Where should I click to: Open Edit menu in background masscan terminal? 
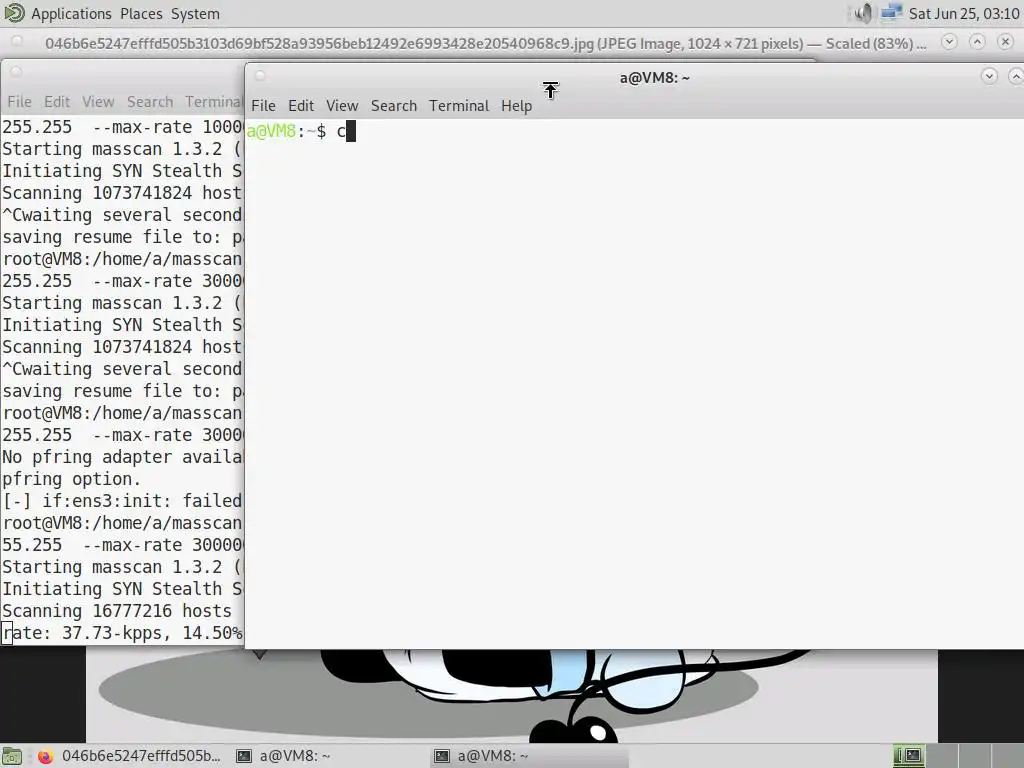point(57,102)
